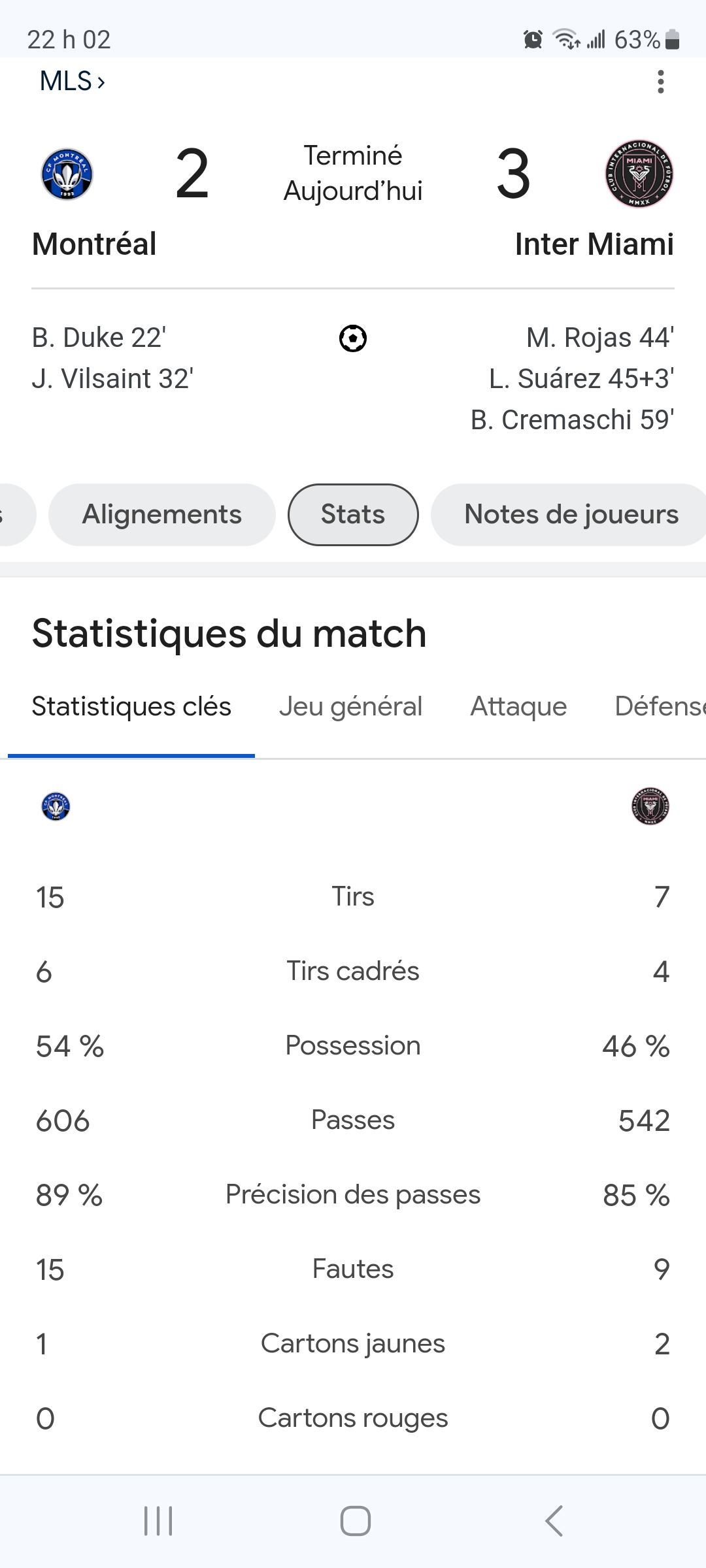
Task: Select the Stats chip
Action: tap(353, 515)
